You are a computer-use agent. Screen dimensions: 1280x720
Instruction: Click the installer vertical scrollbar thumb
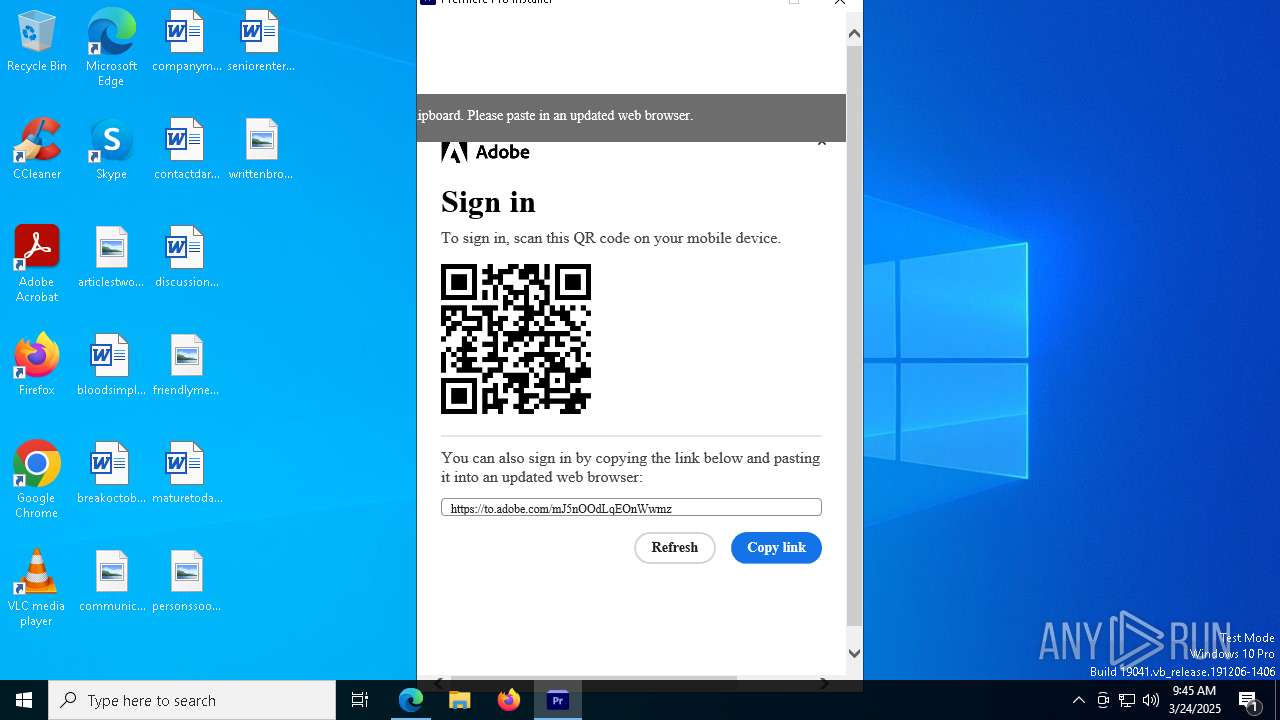pos(854,334)
